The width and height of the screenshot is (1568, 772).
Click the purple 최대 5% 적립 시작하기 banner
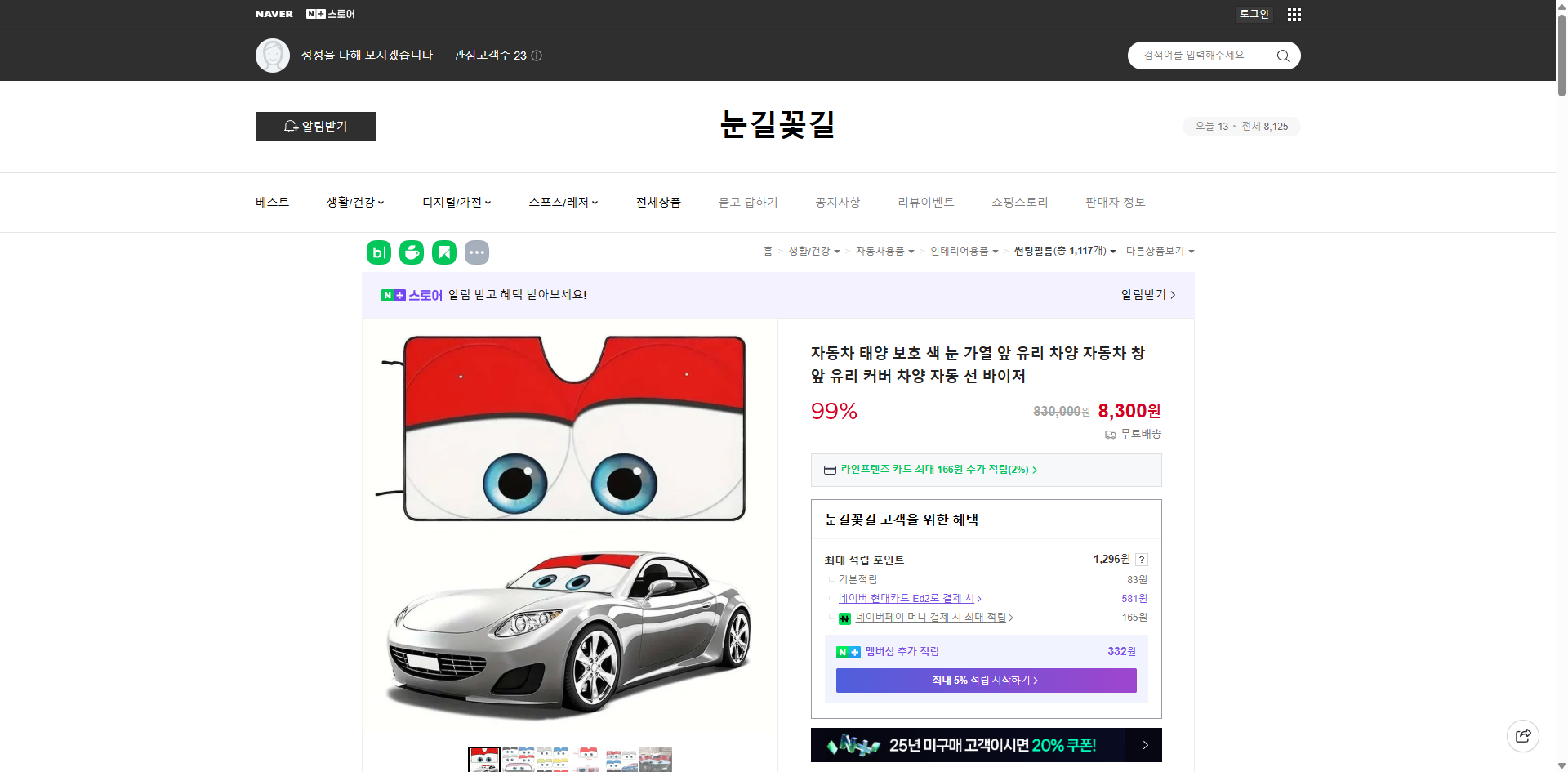(x=985, y=680)
